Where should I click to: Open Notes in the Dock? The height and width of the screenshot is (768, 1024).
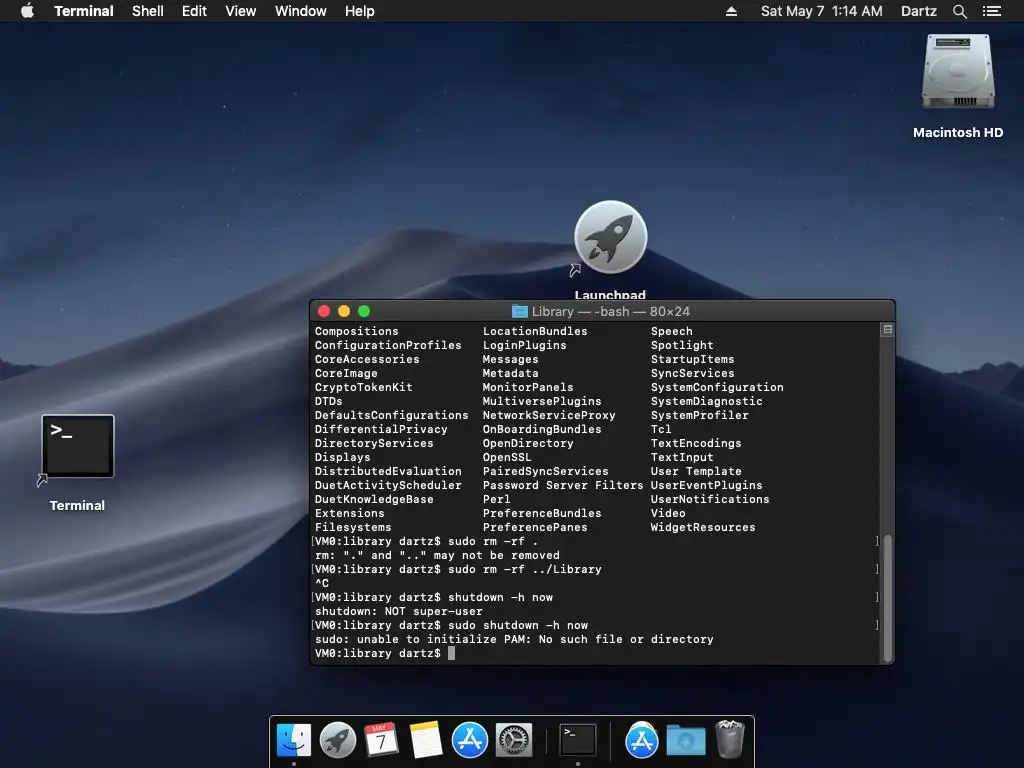pyautogui.click(x=425, y=741)
